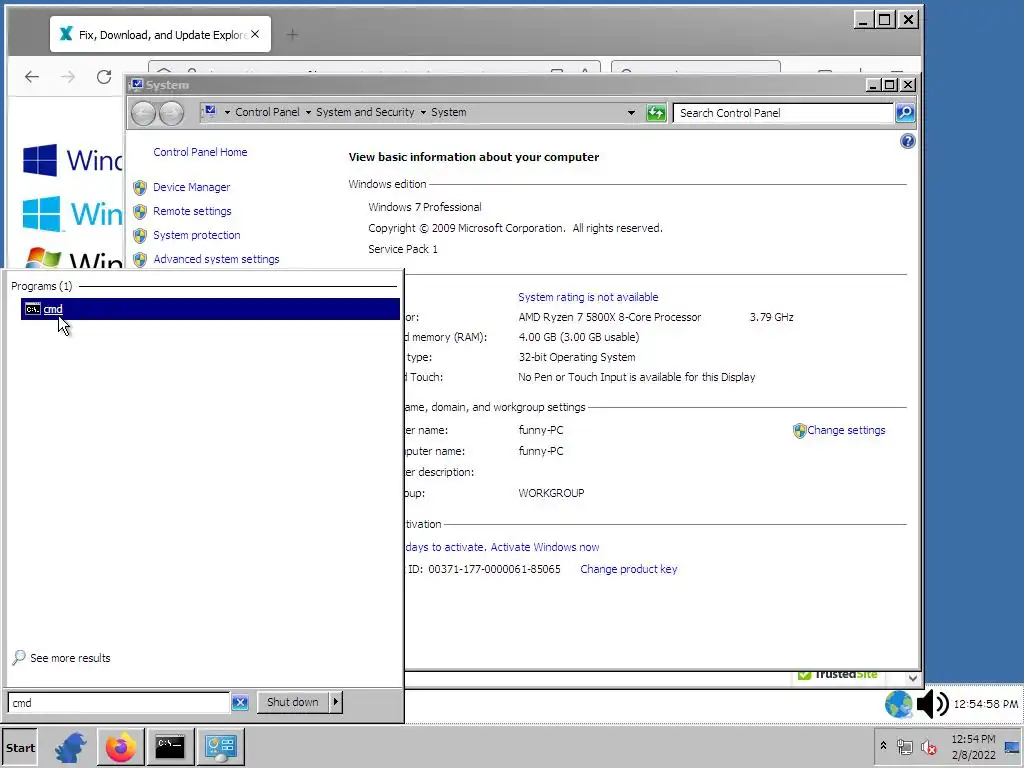Viewport: 1024px width, 768px height.
Task: Click the System and Security breadcrumb
Action: [365, 112]
